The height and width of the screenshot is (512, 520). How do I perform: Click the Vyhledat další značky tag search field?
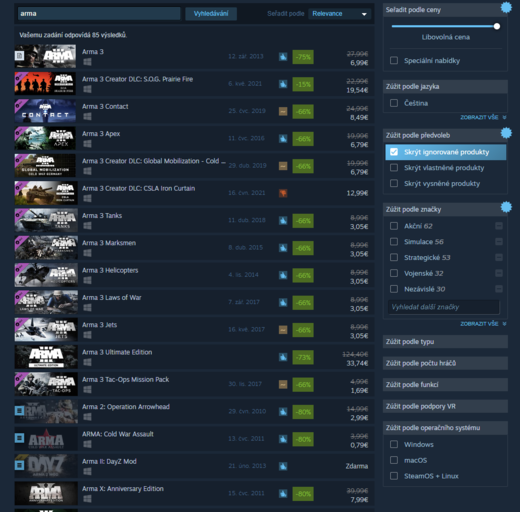click(444, 307)
